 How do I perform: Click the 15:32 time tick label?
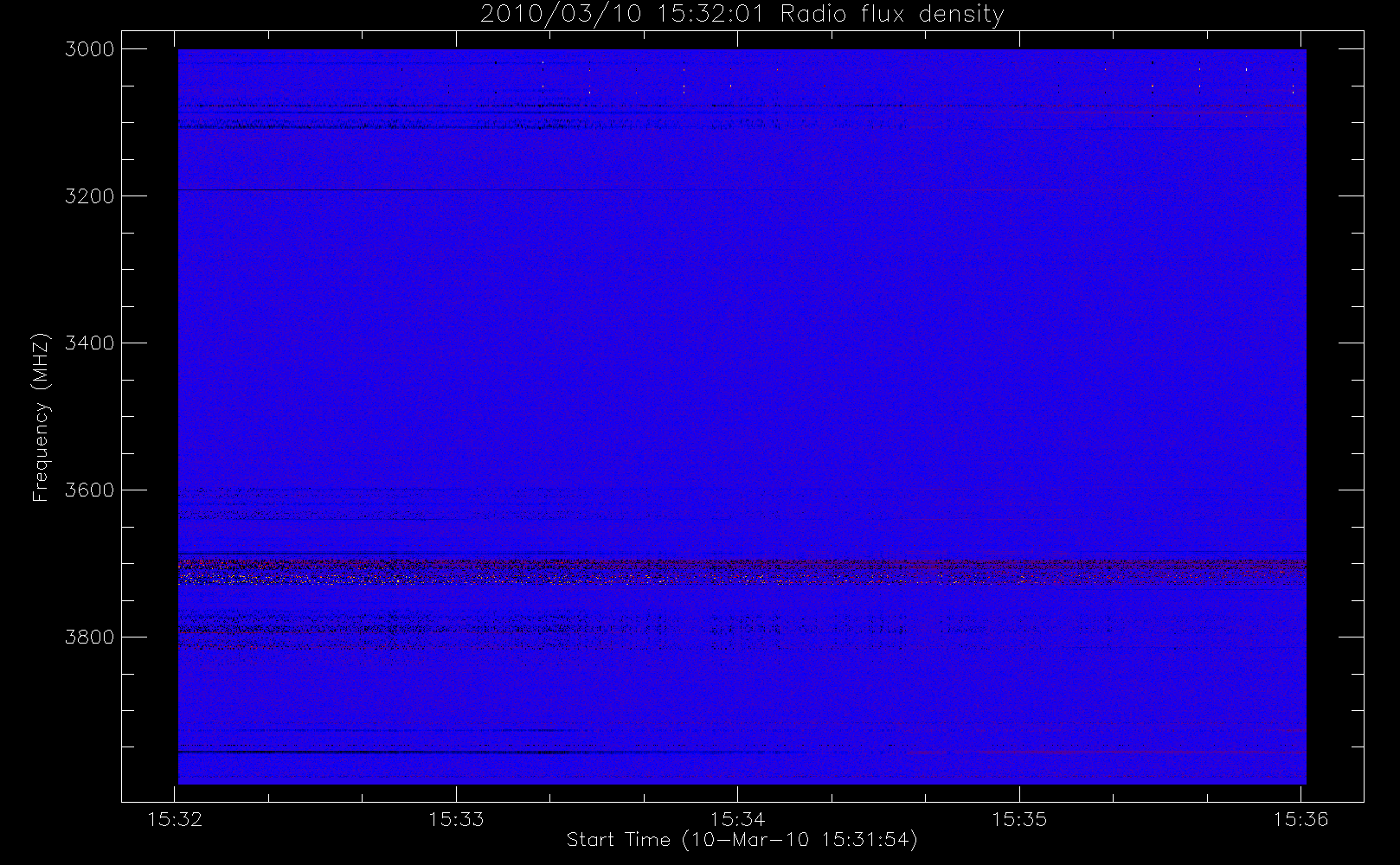176,819
